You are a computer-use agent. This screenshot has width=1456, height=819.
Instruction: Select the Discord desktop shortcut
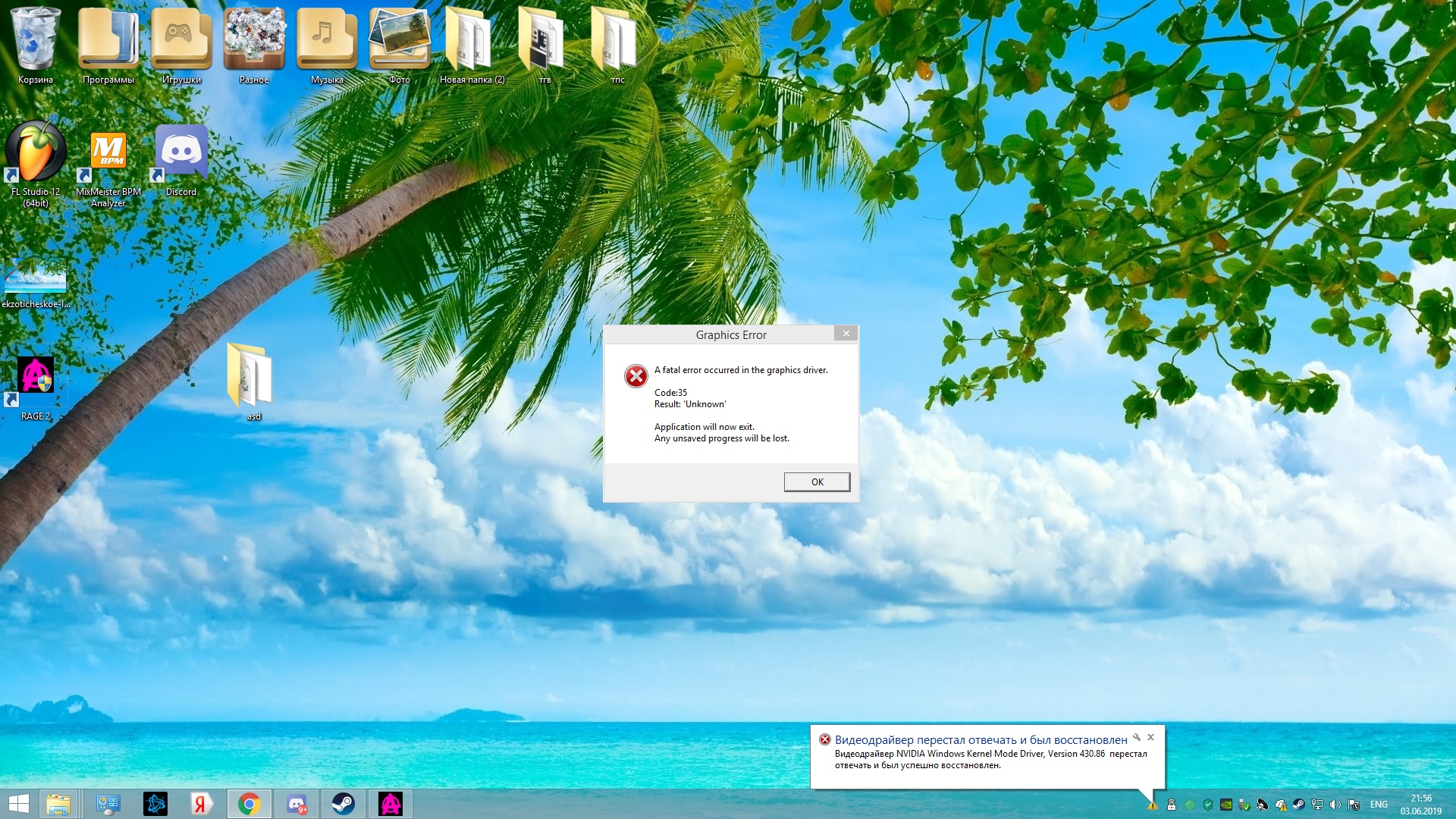pyautogui.click(x=181, y=154)
